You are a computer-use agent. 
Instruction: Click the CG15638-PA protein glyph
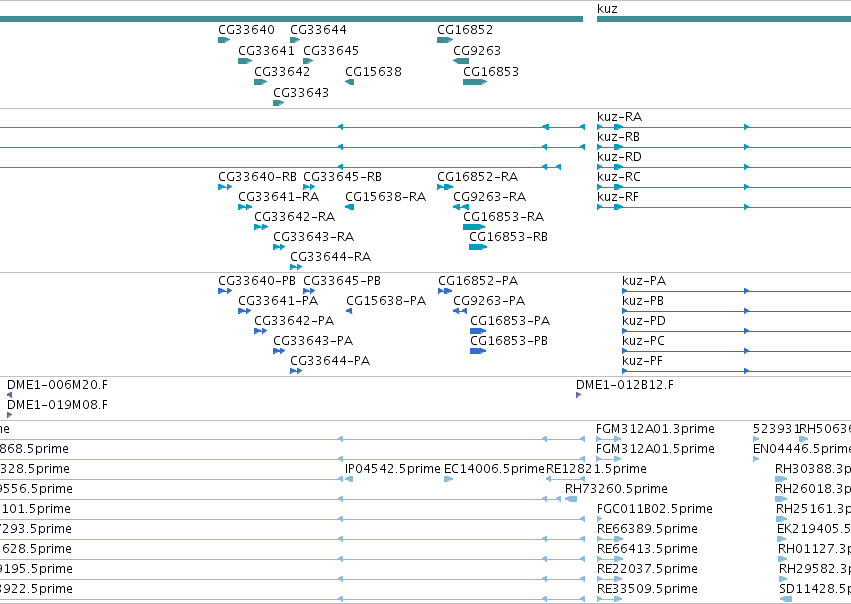coord(349,311)
